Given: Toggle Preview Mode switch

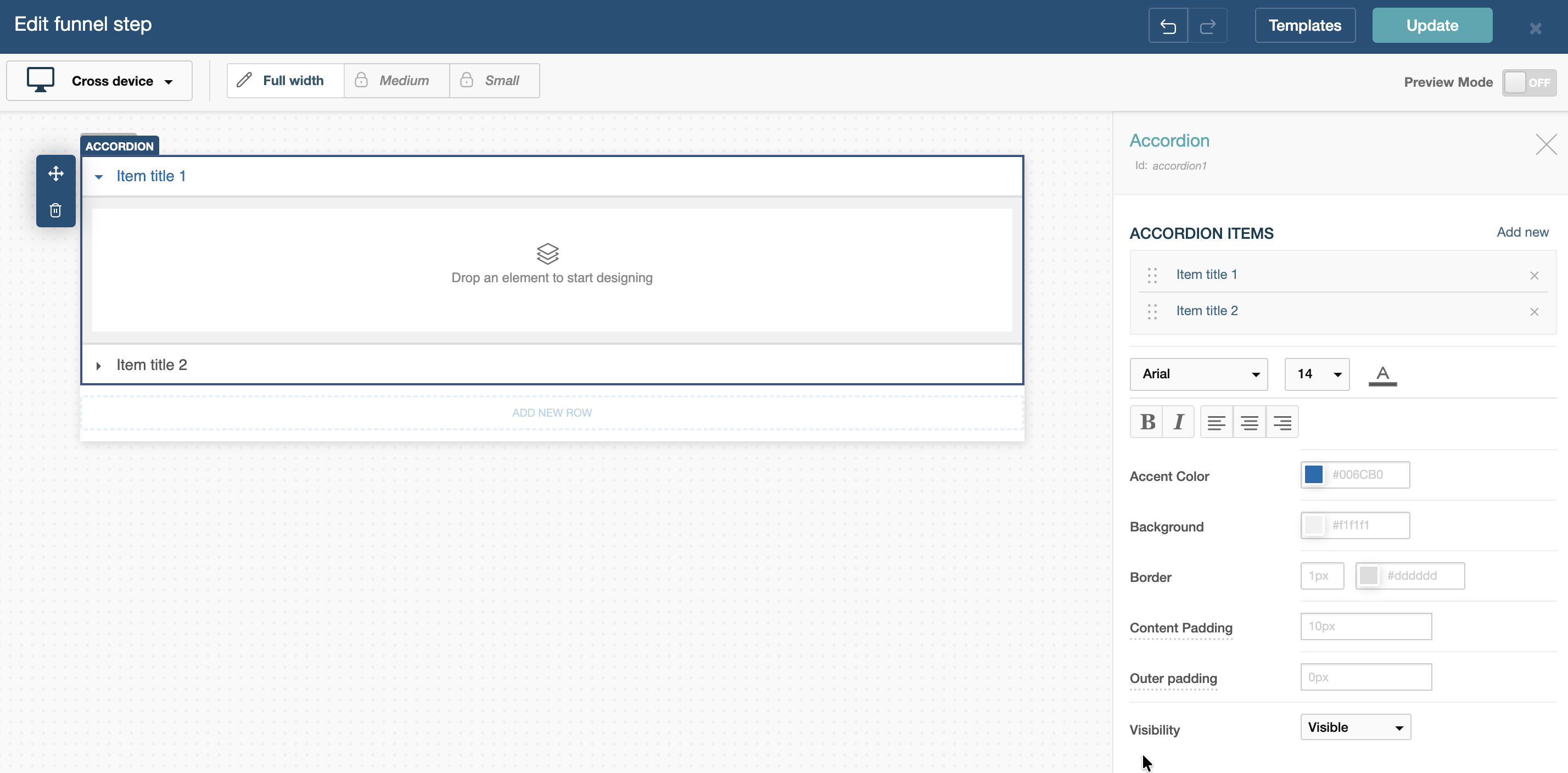Looking at the screenshot, I should click(x=1528, y=83).
